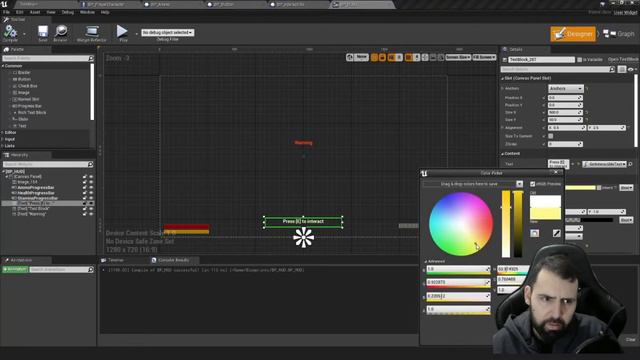Toggle the Is Variable checkbox

579,60
